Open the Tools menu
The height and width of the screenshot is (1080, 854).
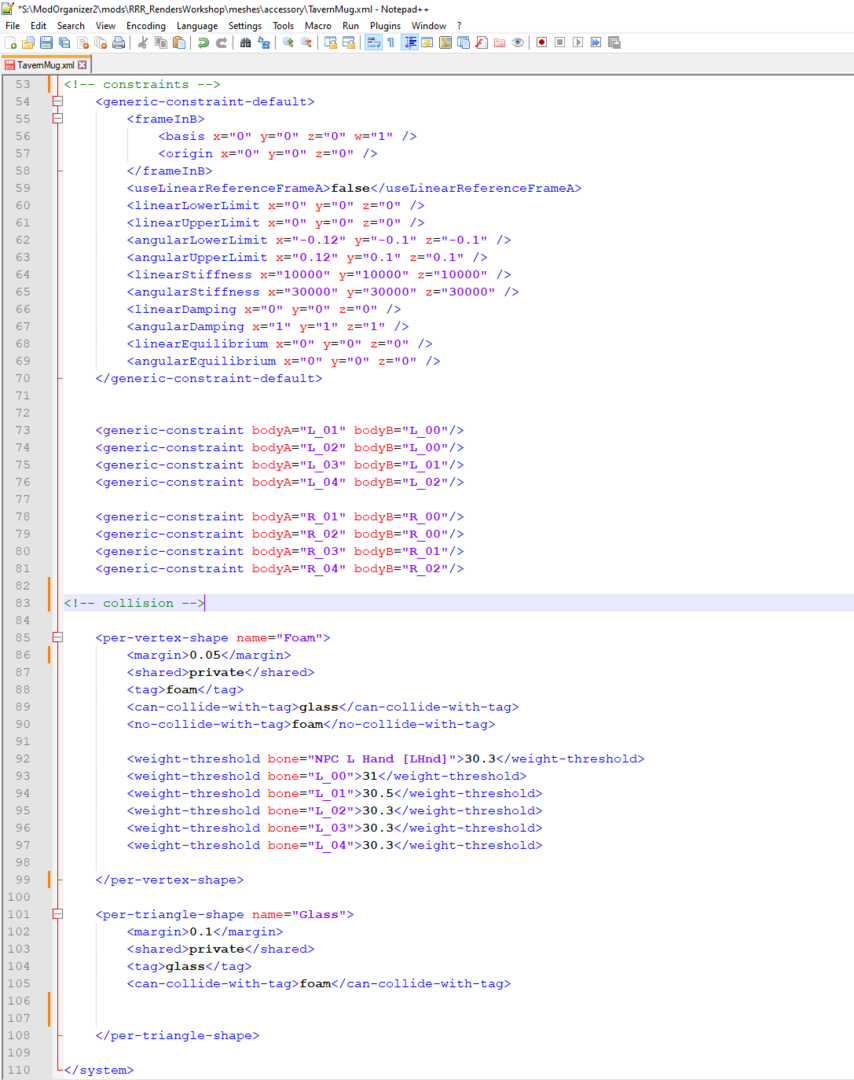click(283, 25)
